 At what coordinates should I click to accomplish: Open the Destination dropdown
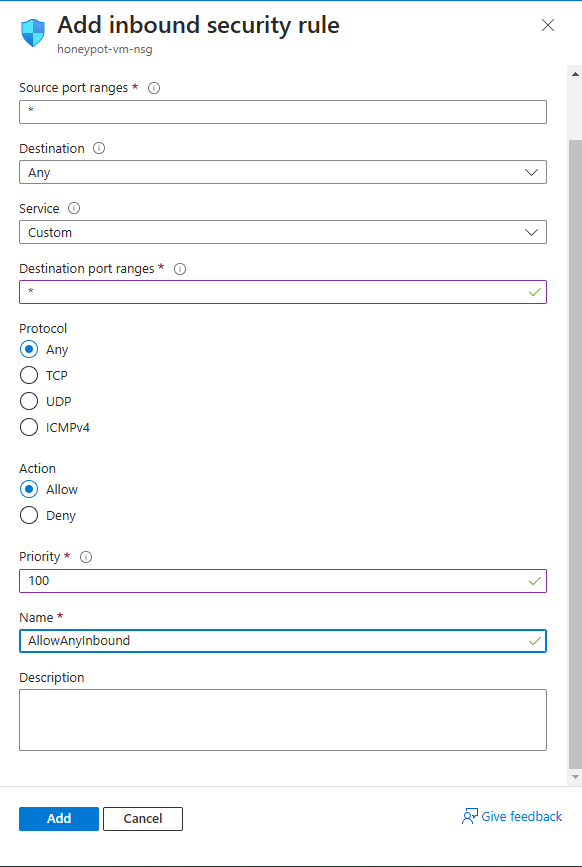coord(283,172)
